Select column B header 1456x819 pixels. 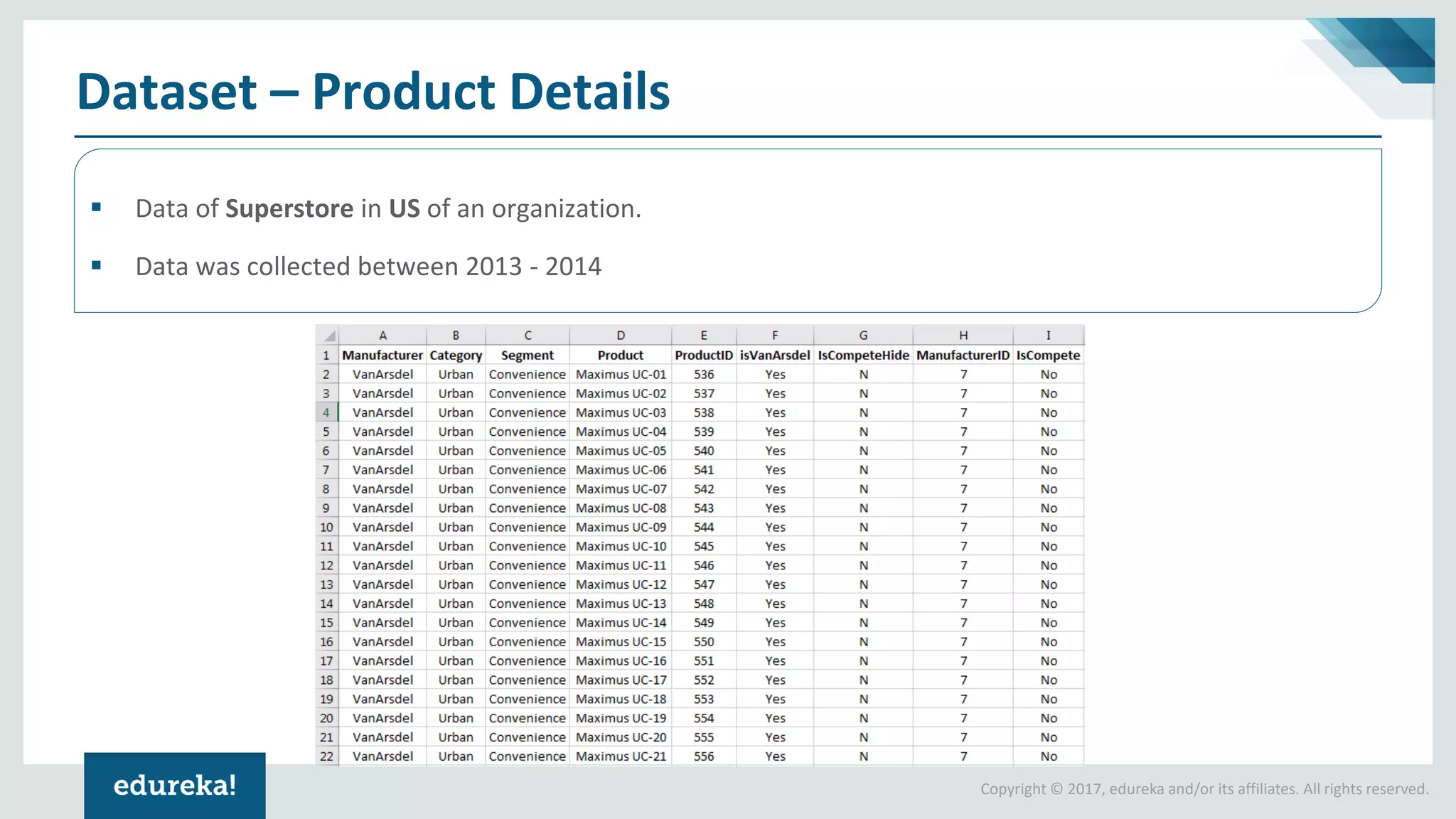(456, 336)
